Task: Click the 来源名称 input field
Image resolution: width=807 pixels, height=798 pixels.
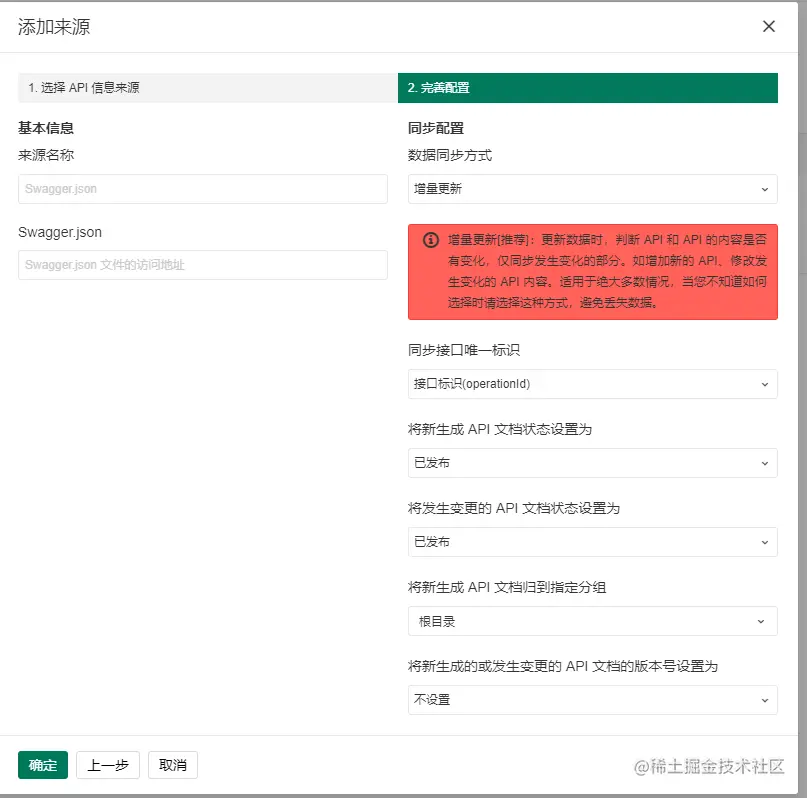Action: (x=203, y=188)
